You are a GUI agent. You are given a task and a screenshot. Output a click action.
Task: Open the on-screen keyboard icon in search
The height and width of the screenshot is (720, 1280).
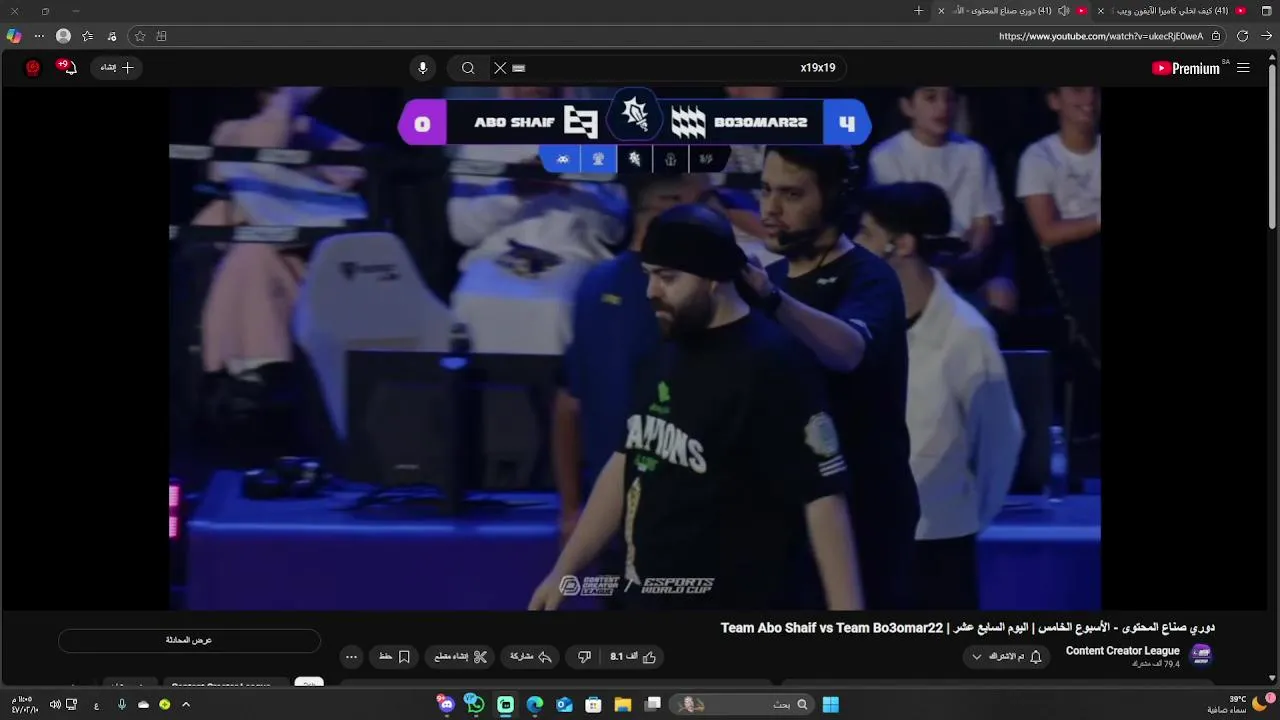(518, 68)
